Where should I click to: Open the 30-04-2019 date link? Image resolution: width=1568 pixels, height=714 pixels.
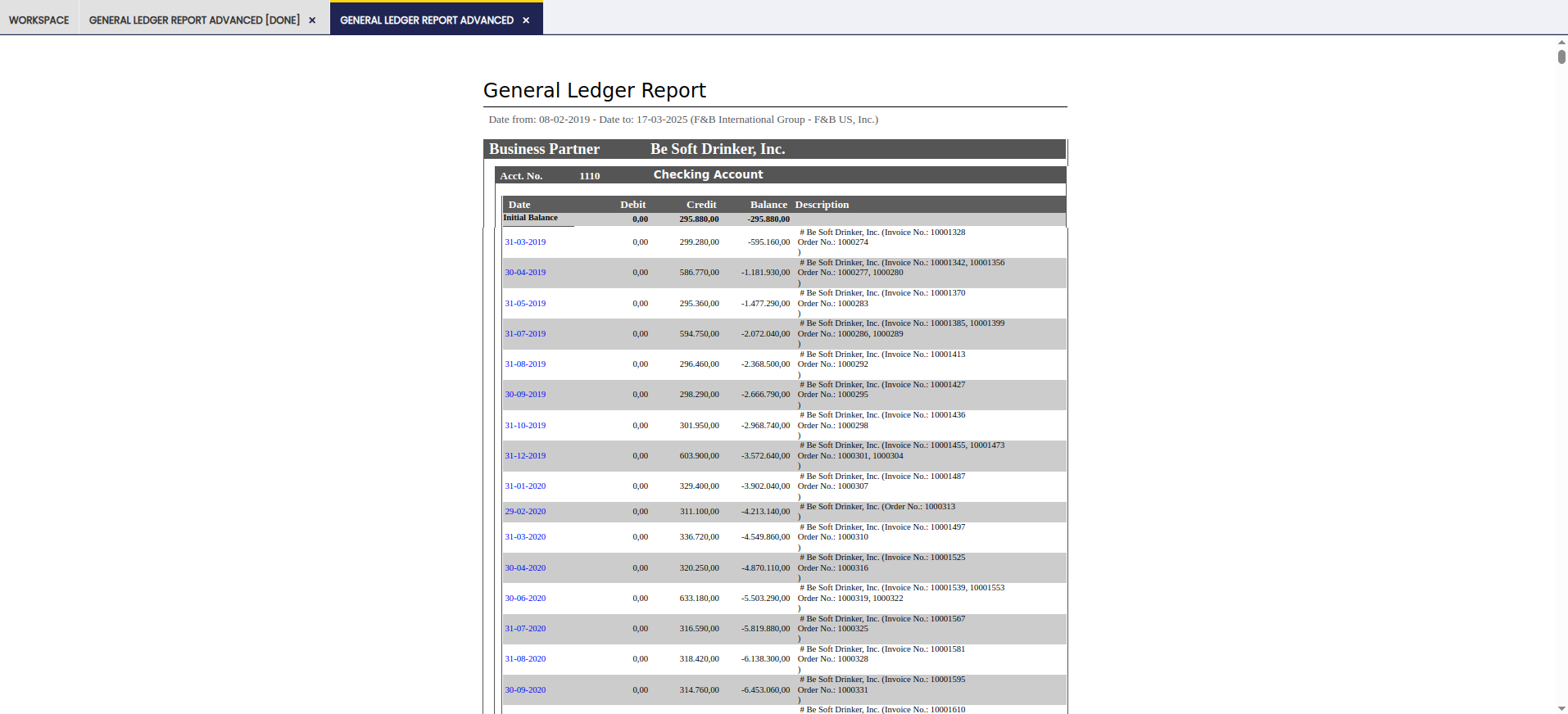pos(525,273)
